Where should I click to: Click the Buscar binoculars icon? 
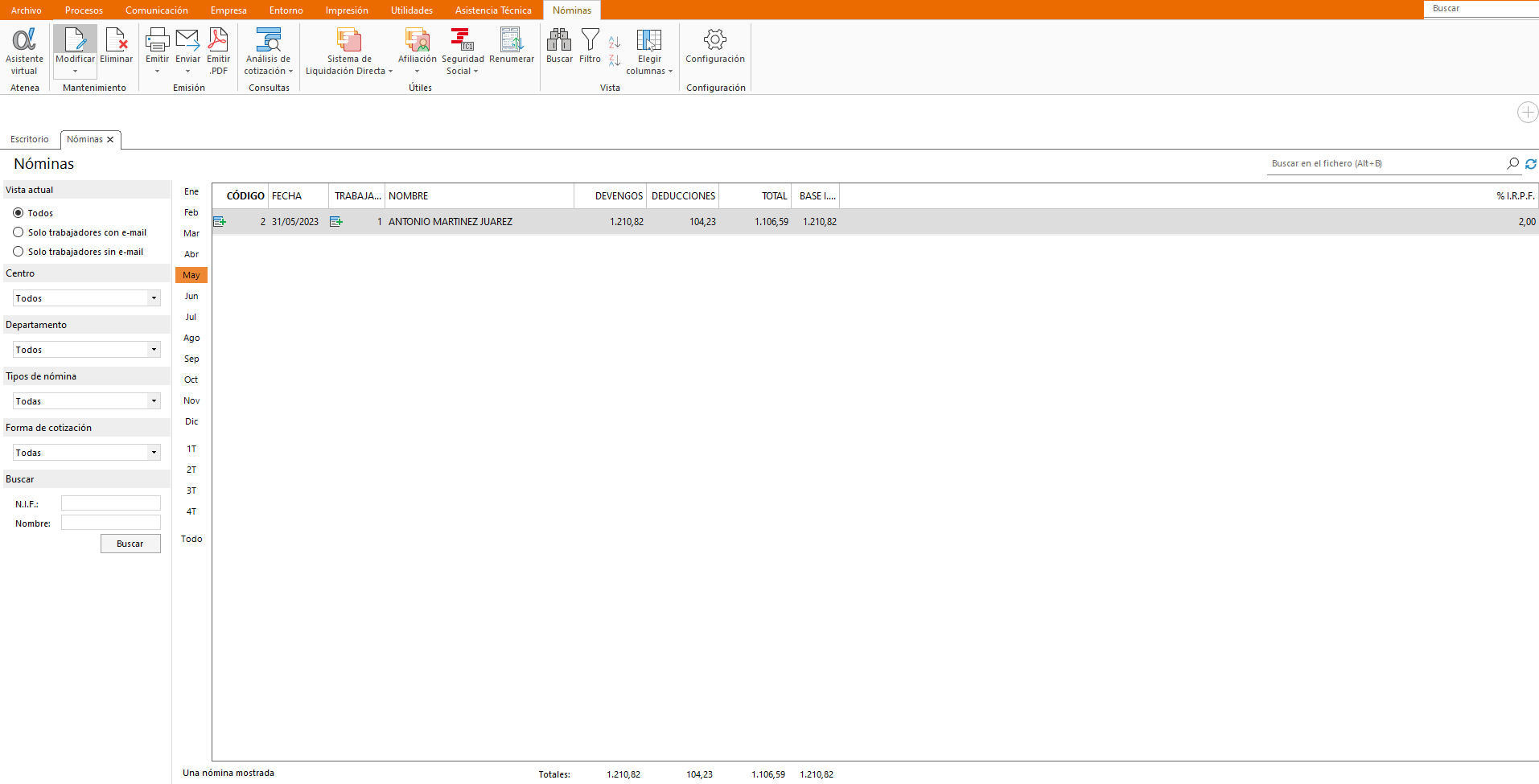point(559,39)
